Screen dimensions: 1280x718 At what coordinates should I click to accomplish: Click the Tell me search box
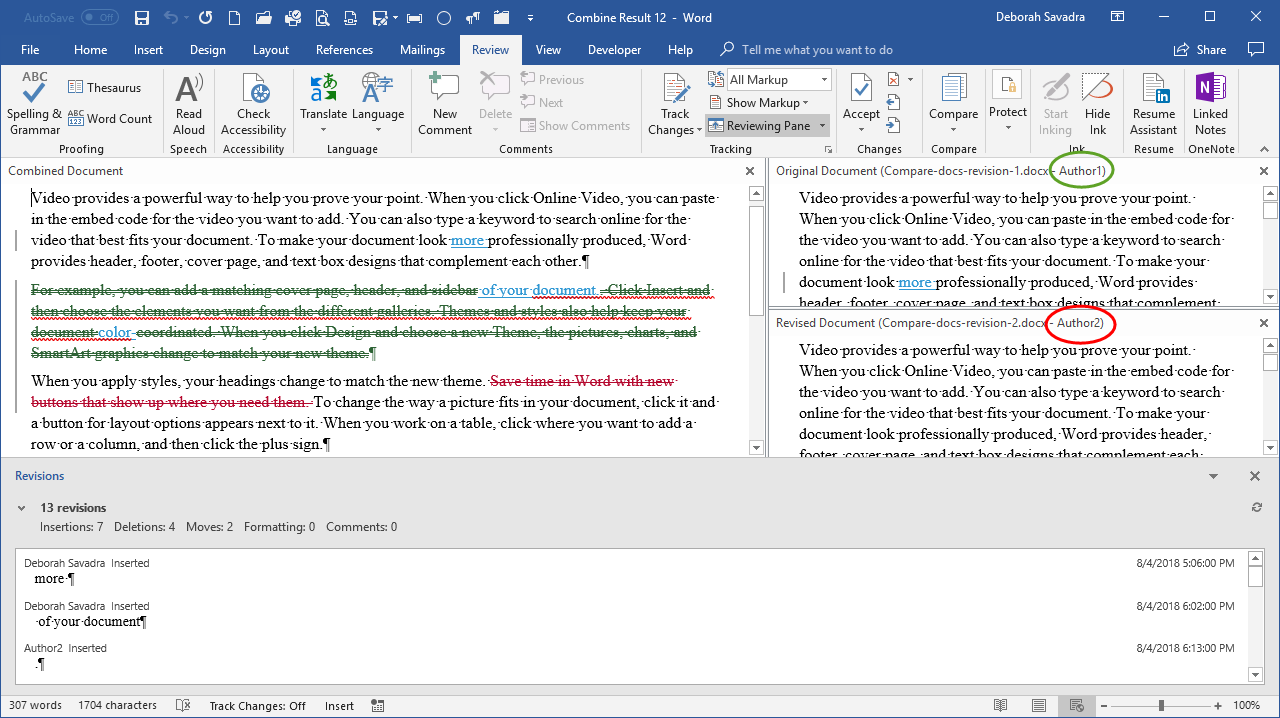click(817, 50)
